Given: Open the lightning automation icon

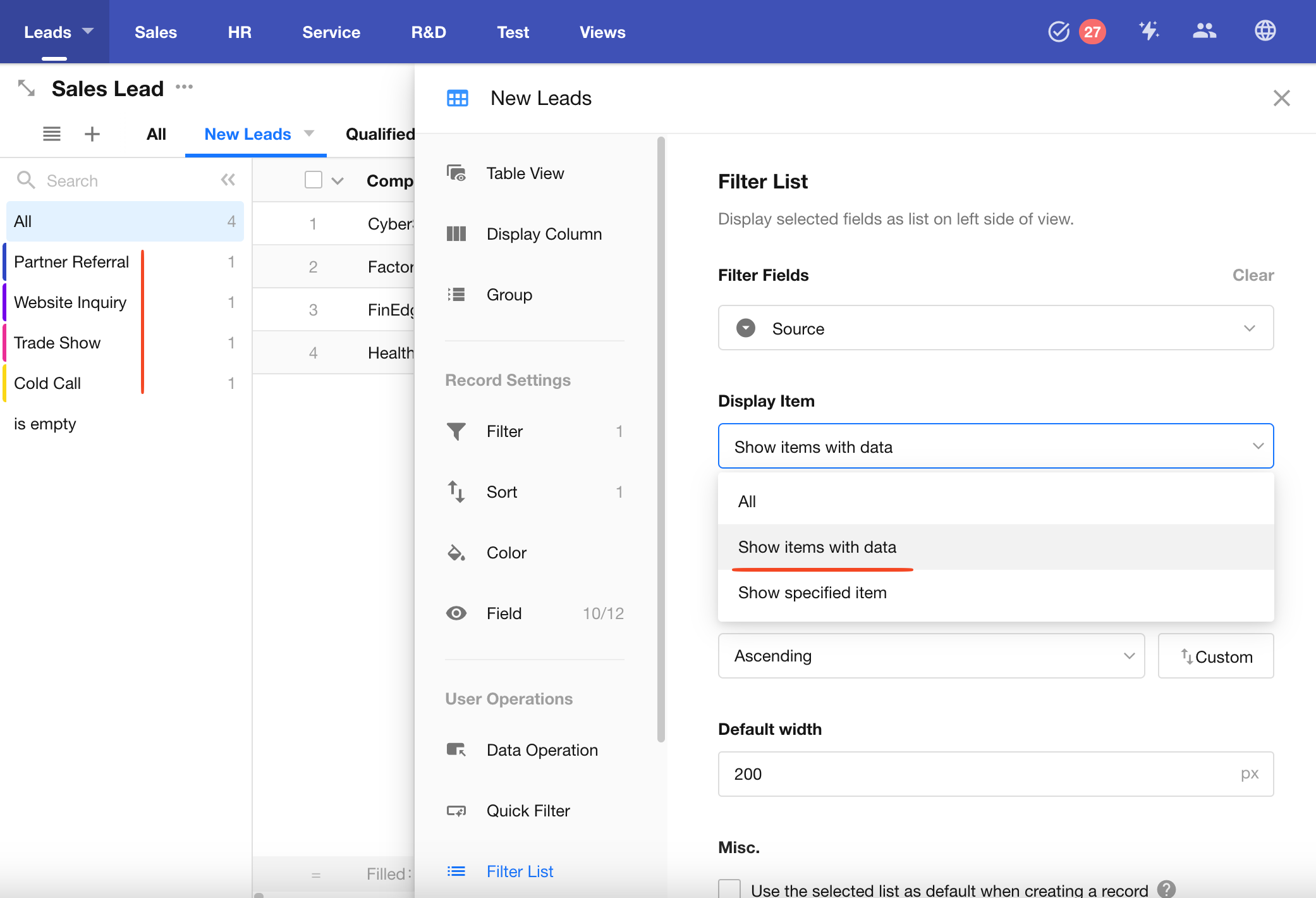Looking at the screenshot, I should click(x=1148, y=31).
